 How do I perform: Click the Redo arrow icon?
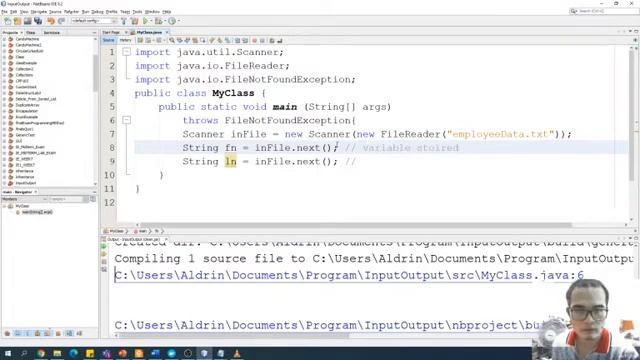61,21
